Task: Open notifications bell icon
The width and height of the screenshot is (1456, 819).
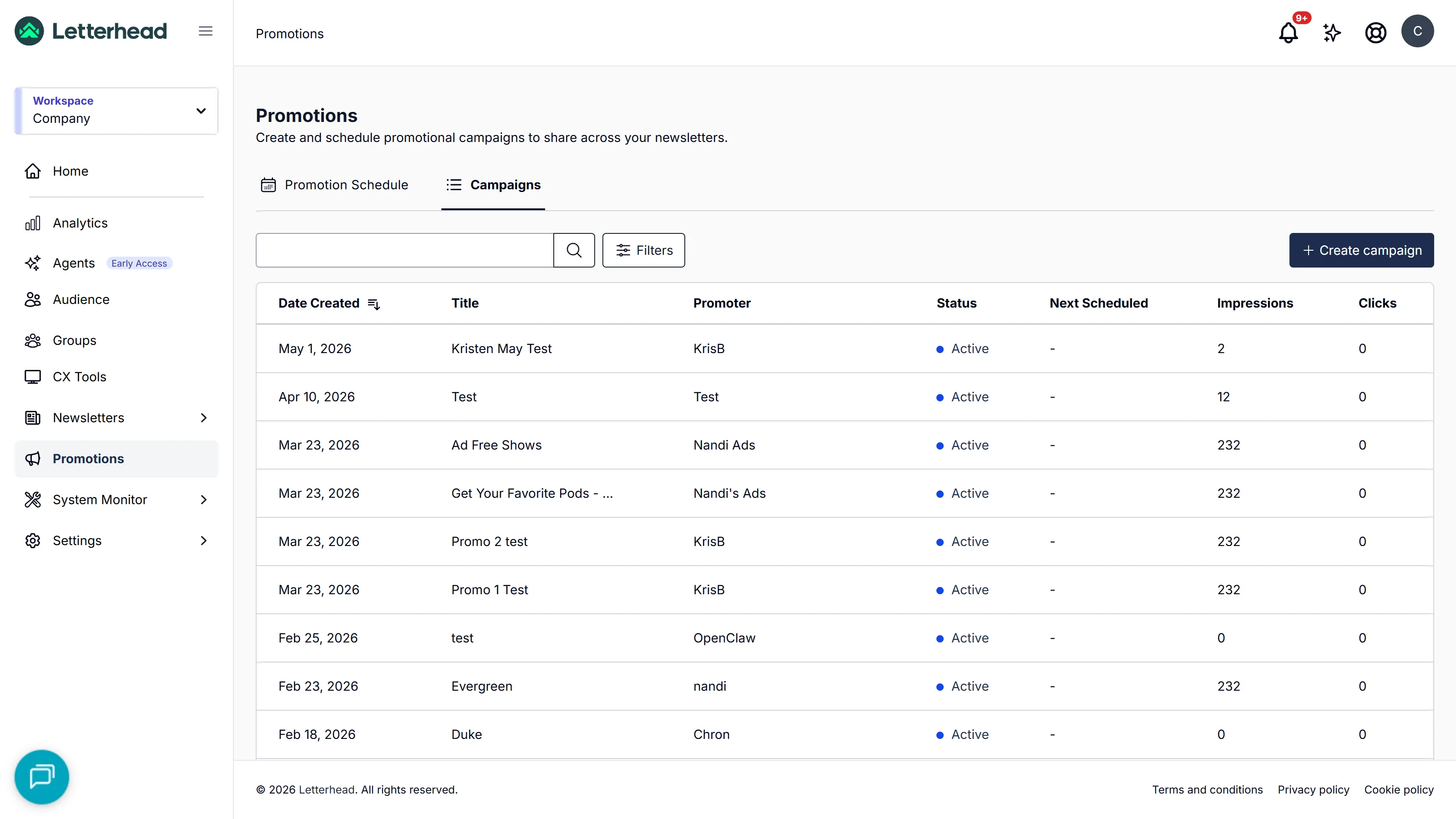Action: click(x=1288, y=32)
